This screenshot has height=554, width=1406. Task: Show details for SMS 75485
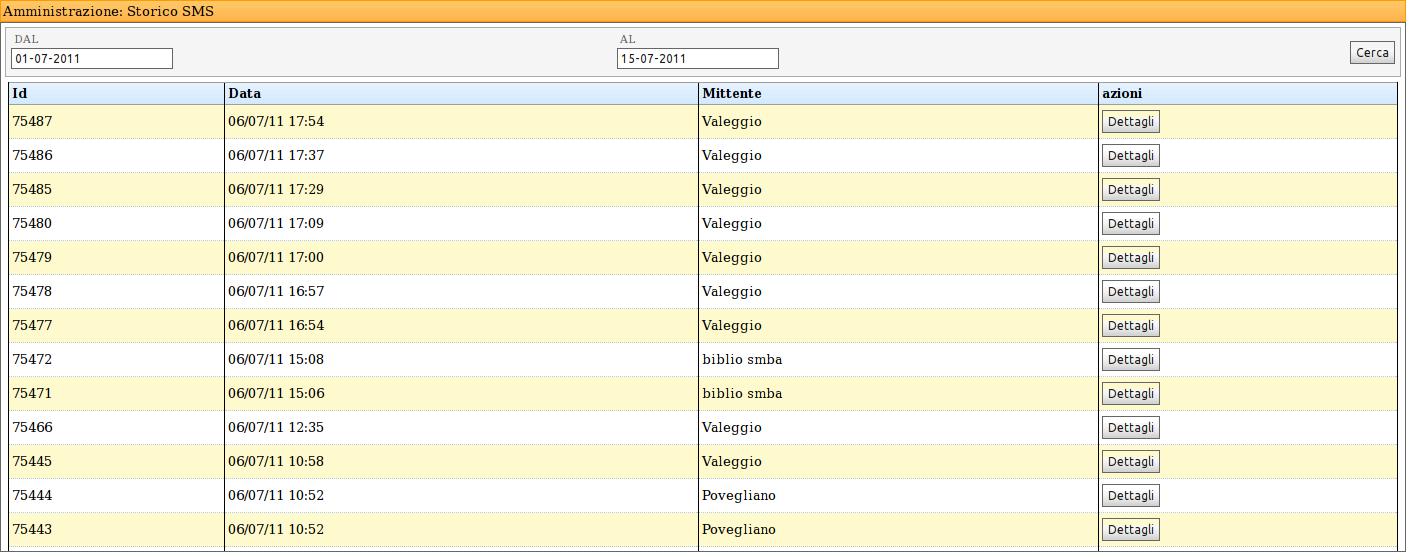(x=1130, y=190)
